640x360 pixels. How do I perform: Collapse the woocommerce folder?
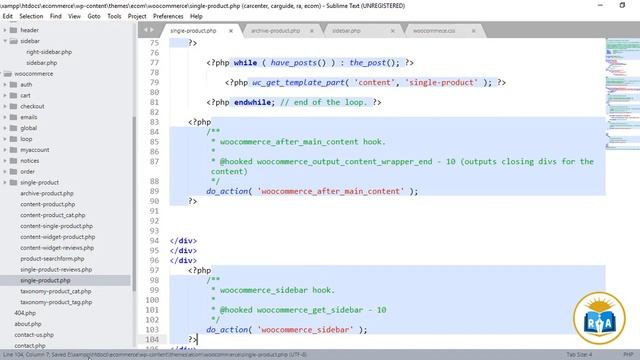click(1, 74)
